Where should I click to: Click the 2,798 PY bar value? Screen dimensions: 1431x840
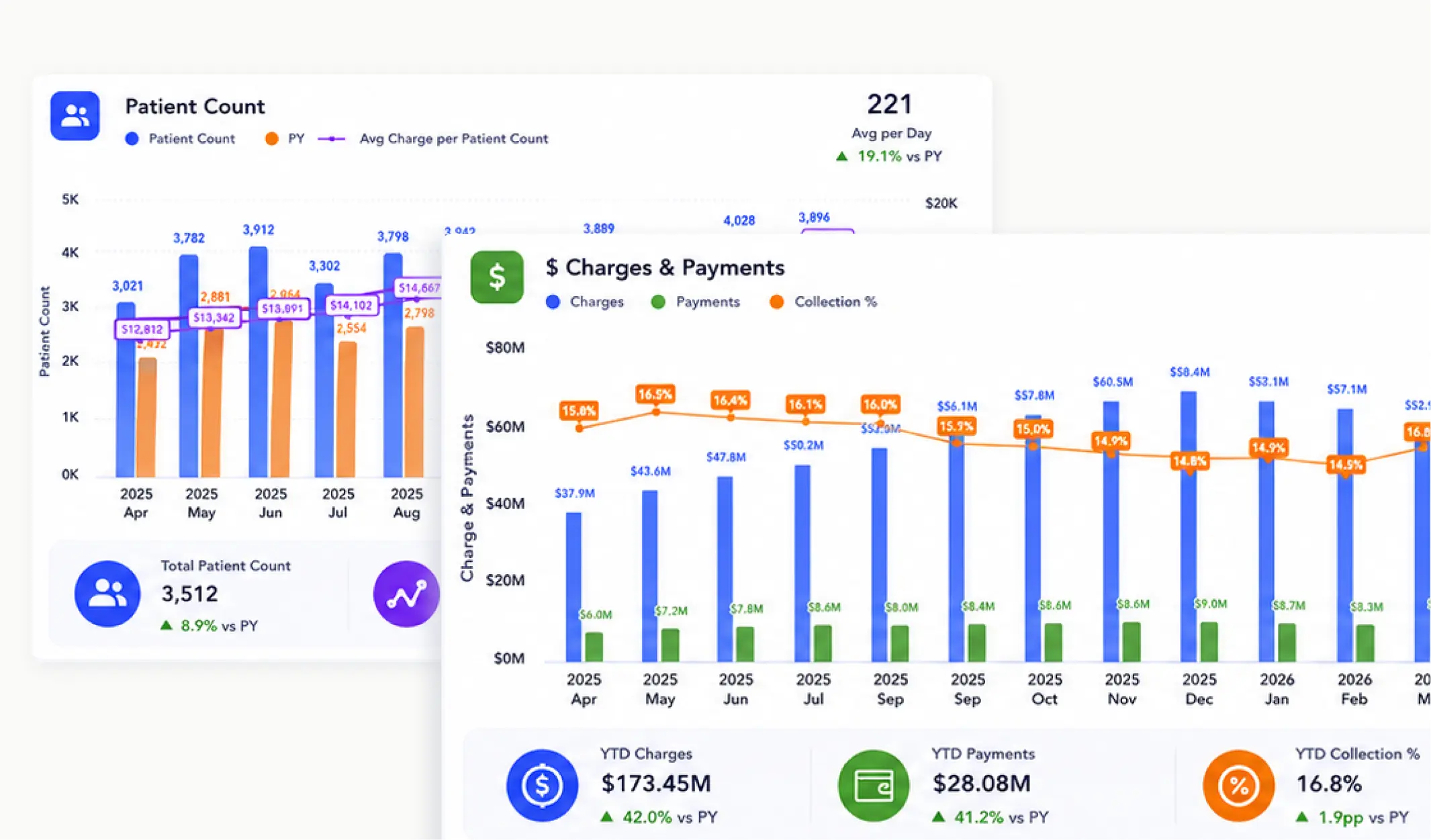[419, 313]
